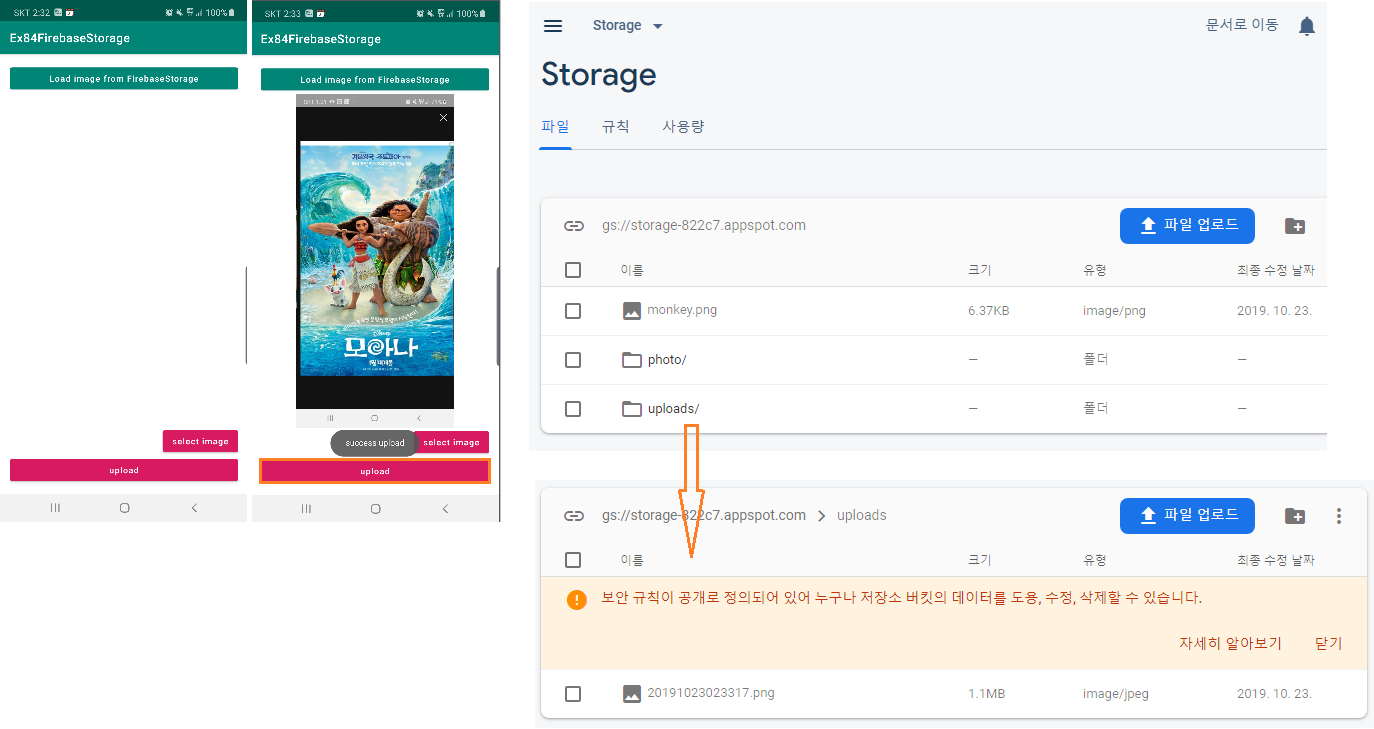Tap home nav icon in right phone

tap(375, 509)
